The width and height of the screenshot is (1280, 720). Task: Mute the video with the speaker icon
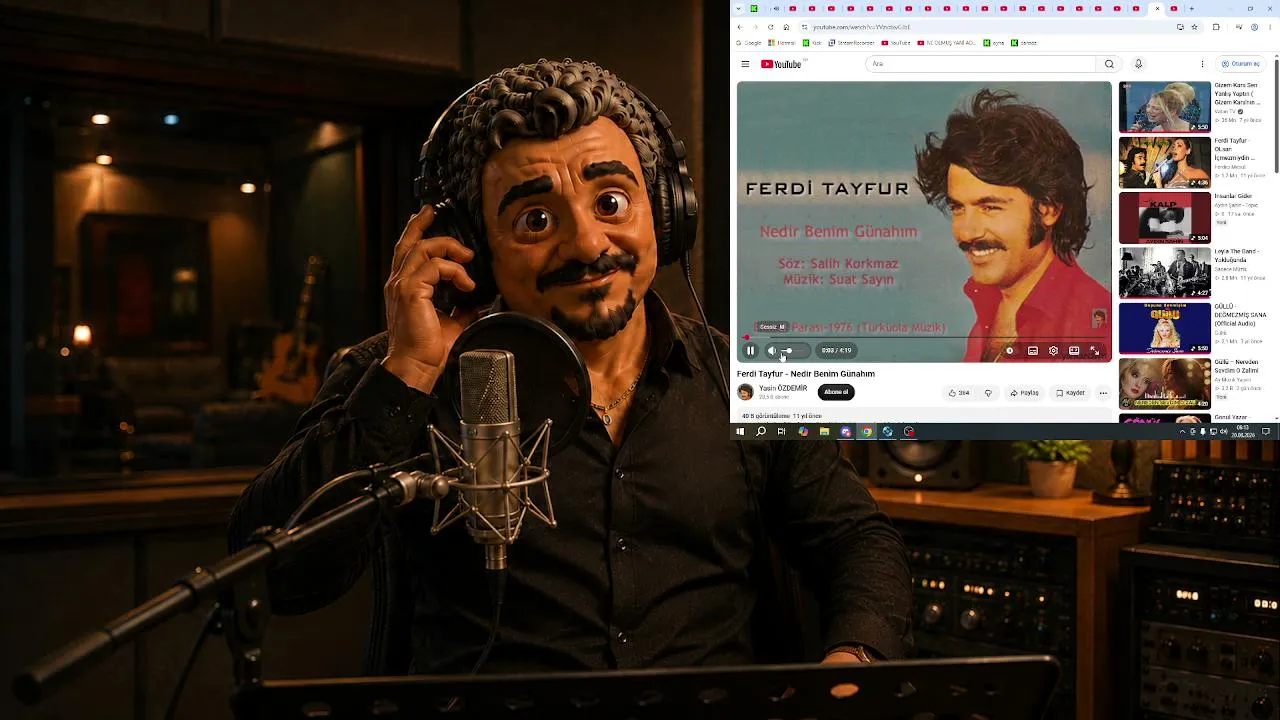pos(772,351)
